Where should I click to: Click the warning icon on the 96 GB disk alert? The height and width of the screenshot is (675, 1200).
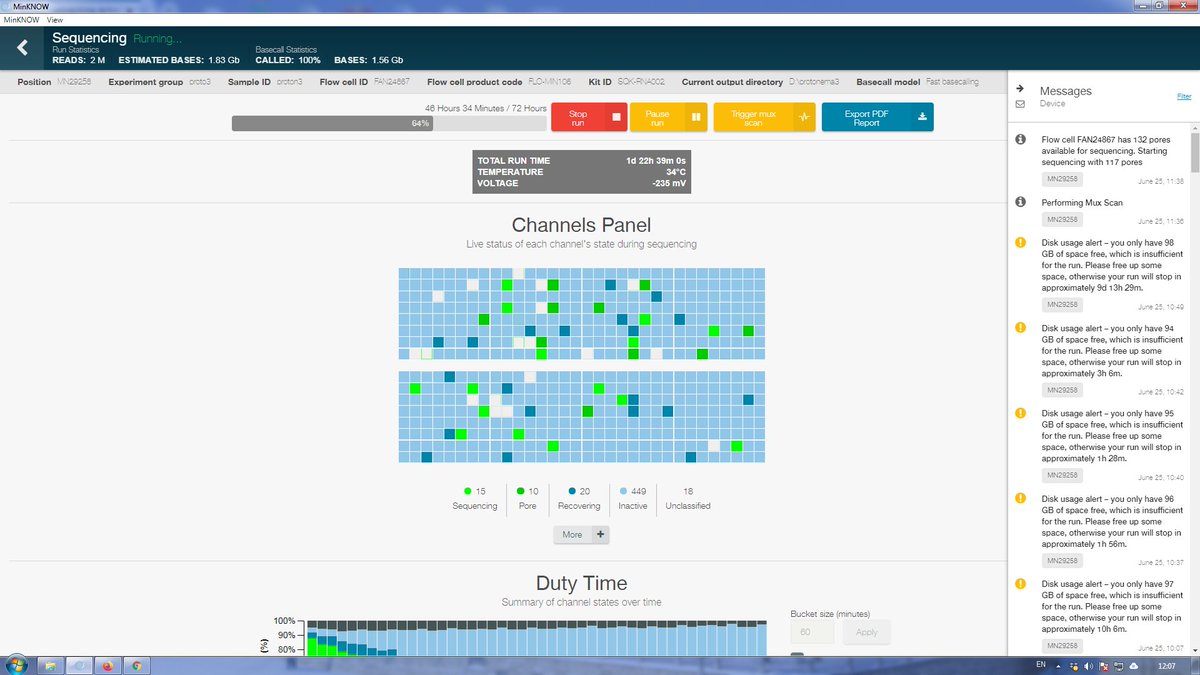(x=1020, y=498)
